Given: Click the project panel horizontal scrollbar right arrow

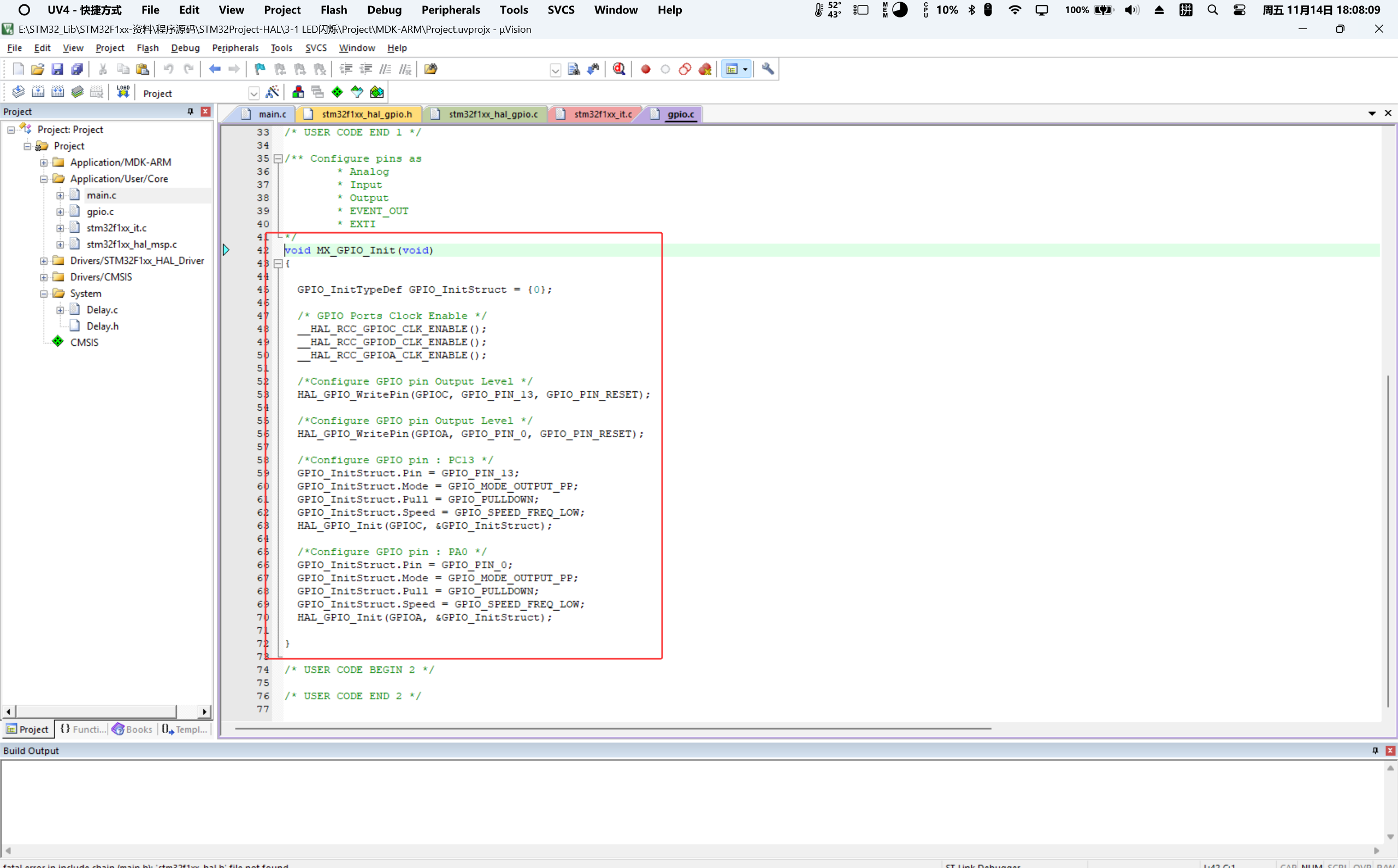Looking at the screenshot, I should (x=204, y=712).
